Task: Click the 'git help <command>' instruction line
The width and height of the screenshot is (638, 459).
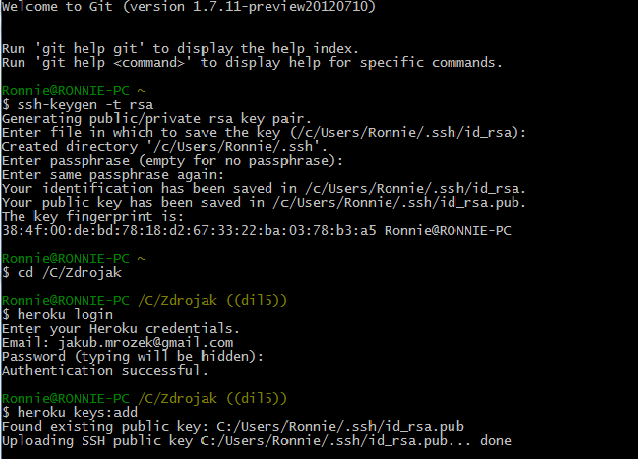Action: point(252,63)
